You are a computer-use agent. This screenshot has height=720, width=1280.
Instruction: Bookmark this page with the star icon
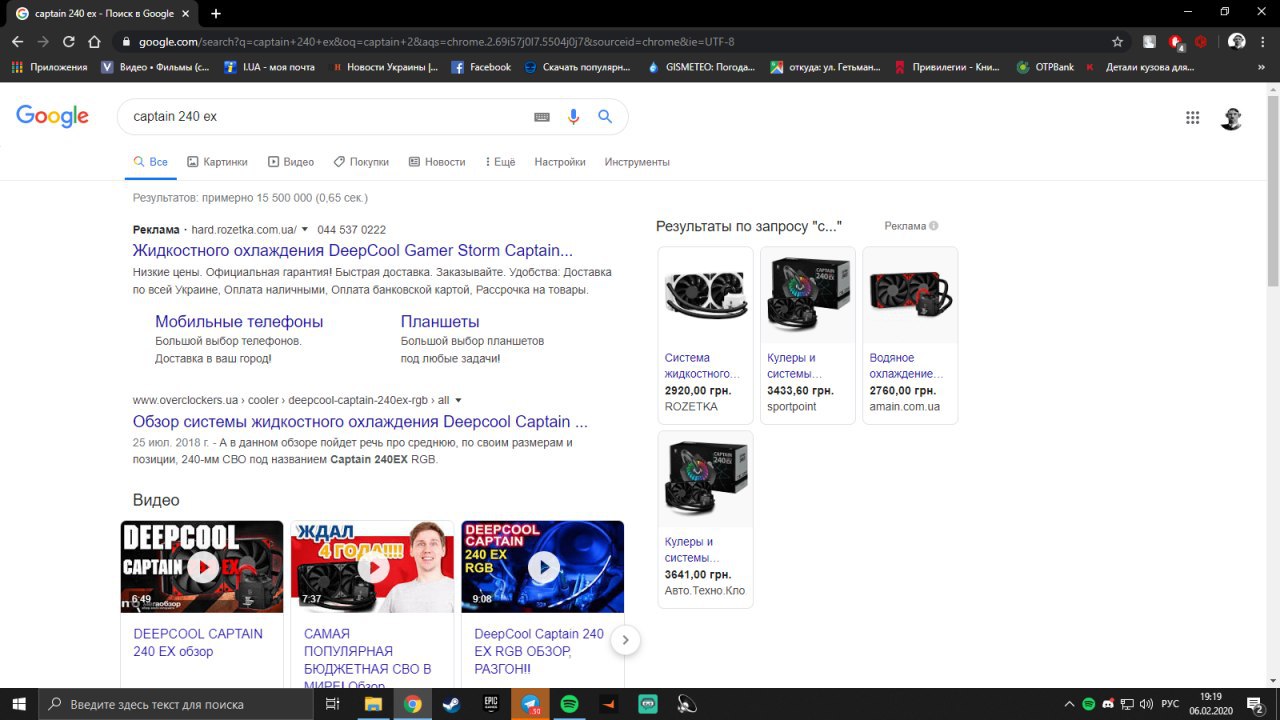click(1117, 42)
